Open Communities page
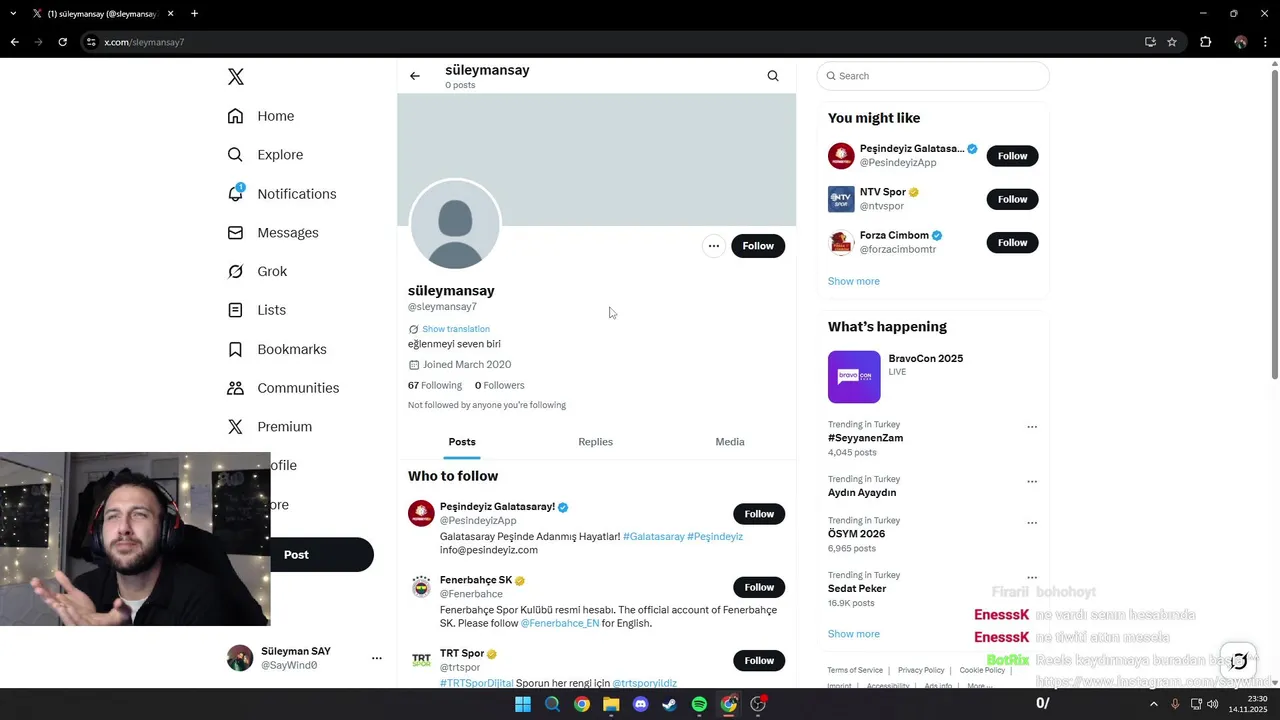 tap(283, 388)
